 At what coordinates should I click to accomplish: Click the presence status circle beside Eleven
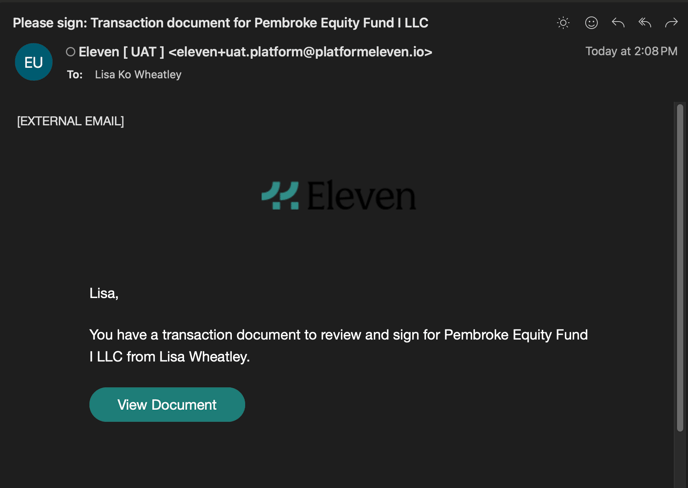(70, 52)
